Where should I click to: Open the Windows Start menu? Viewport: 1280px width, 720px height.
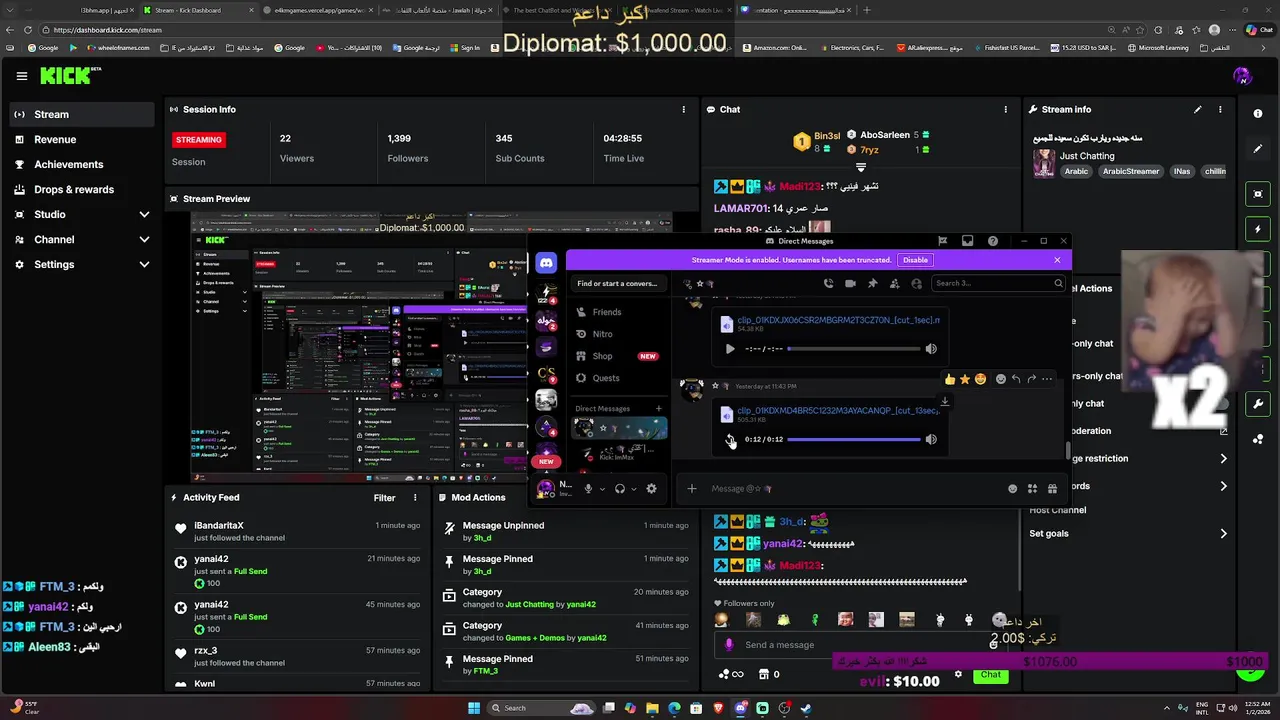coord(474,708)
